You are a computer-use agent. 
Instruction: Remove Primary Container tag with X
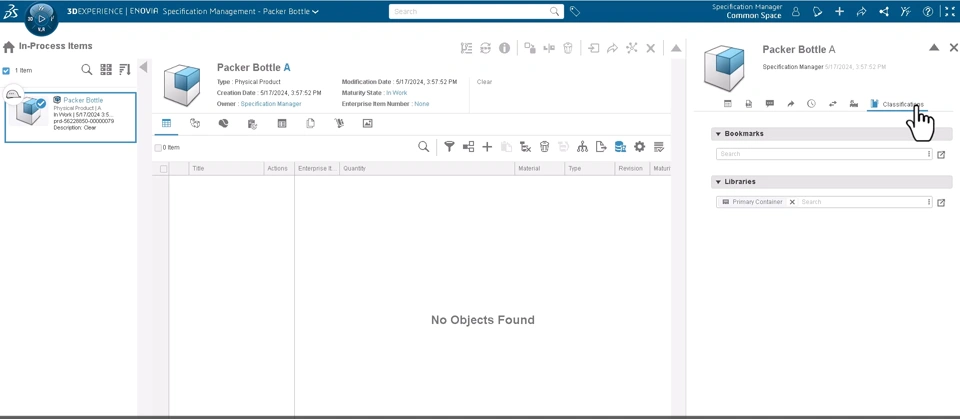coord(792,202)
